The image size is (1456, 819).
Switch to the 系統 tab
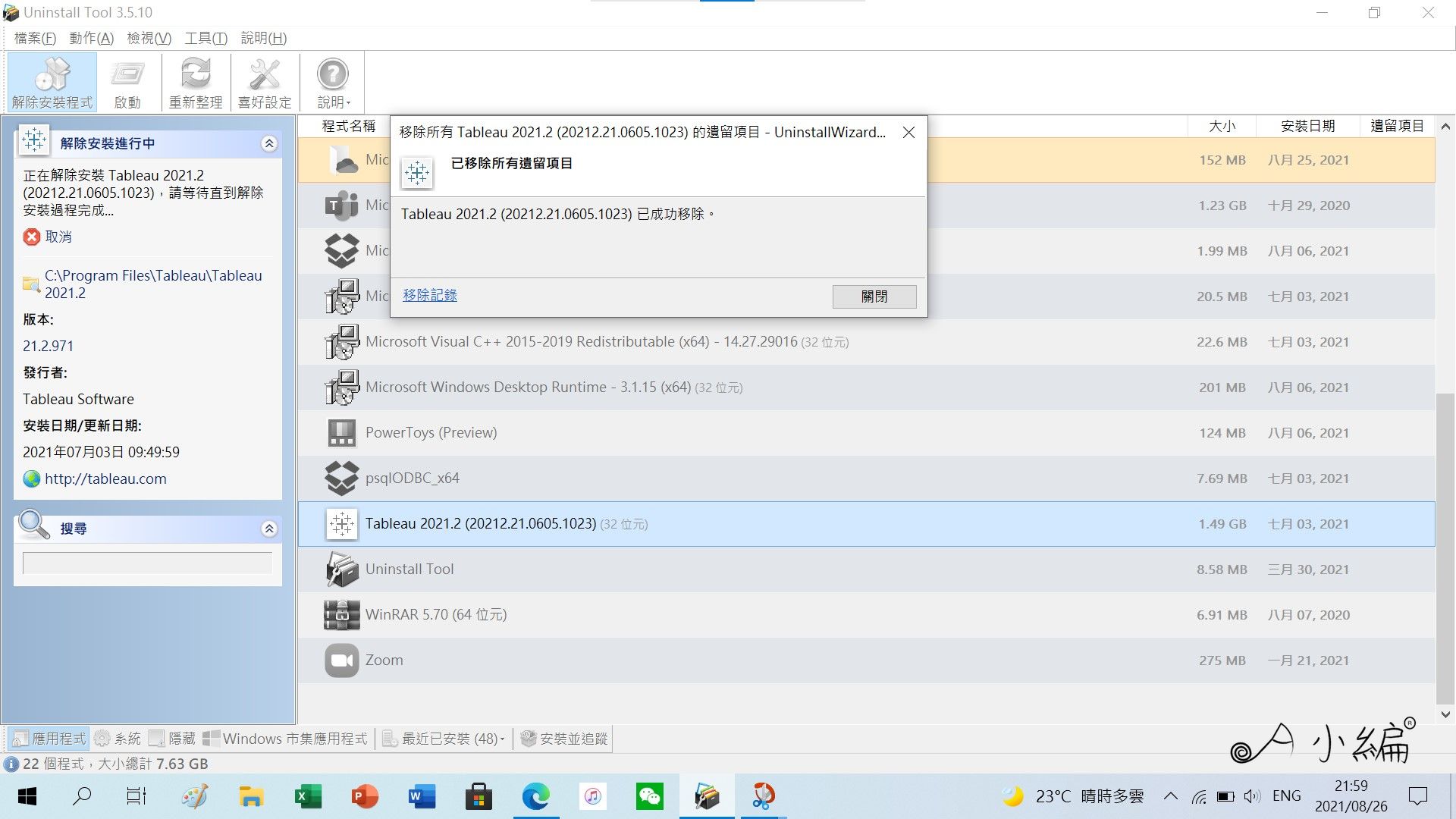pyautogui.click(x=118, y=739)
